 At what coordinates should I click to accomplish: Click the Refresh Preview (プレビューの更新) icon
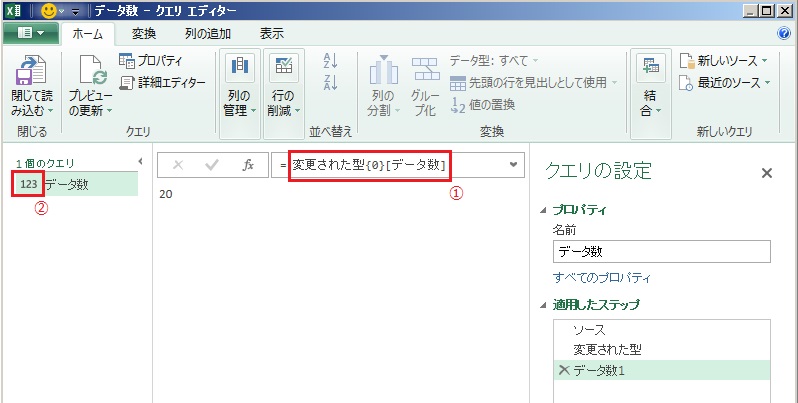(93, 70)
